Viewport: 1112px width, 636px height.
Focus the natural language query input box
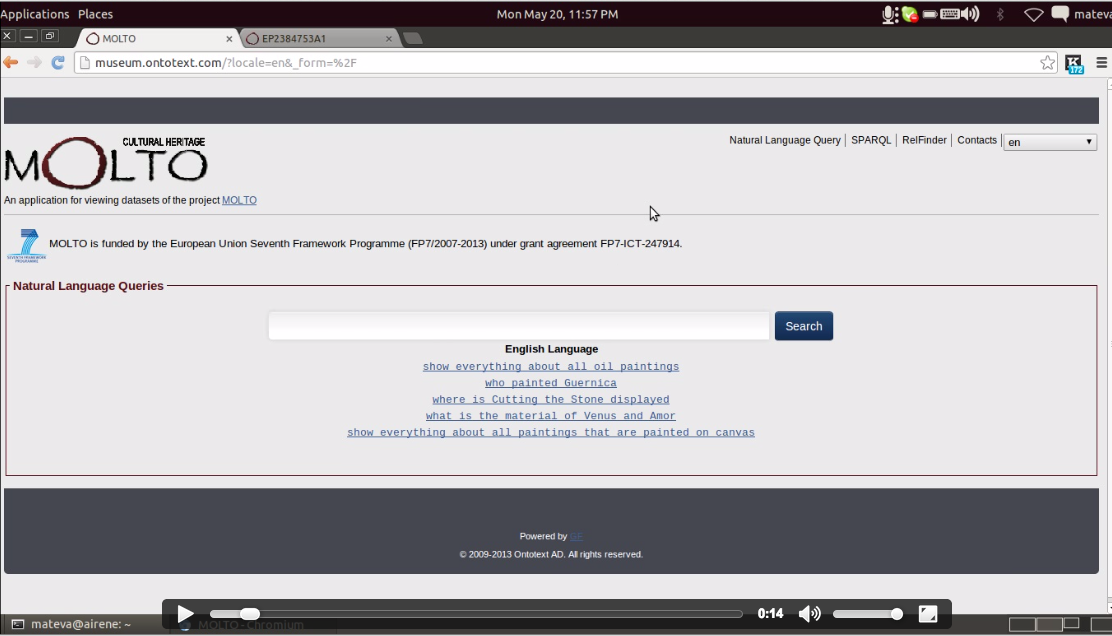(x=518, y=326)
